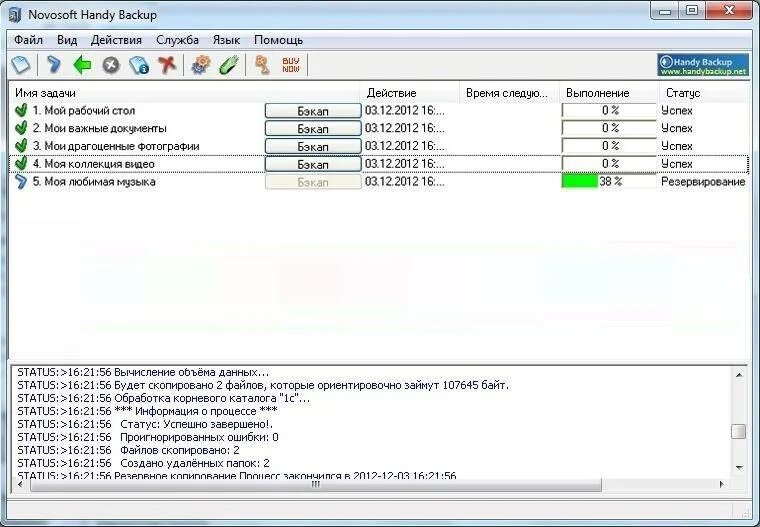Image resolution: width=760 pixels, height=527 pixels.
Task: Click progress bar of Мой рабочий стол
Action: (609, 111)
